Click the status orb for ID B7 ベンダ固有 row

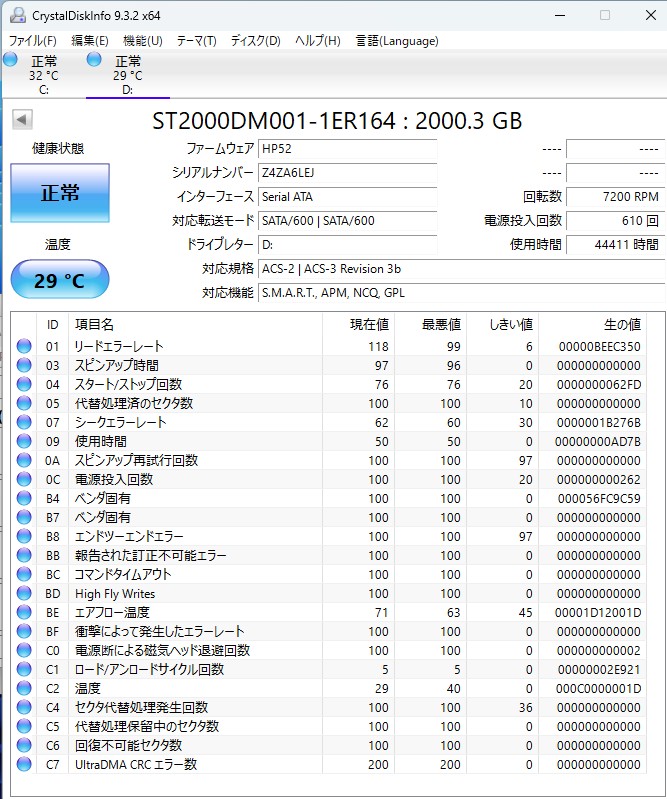point(24,517)
